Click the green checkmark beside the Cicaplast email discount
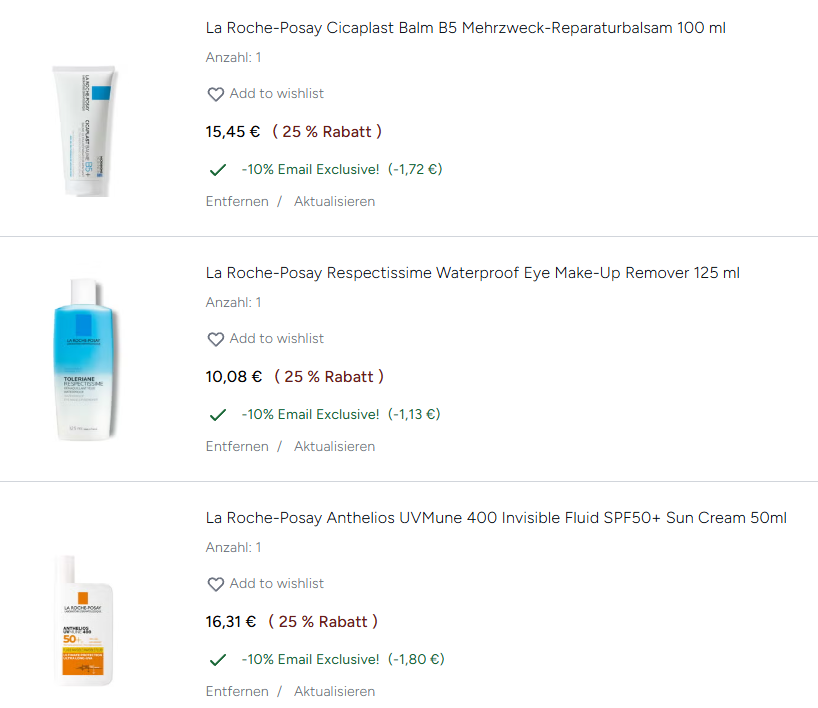Screen dimensions: 818x708 (217, 170)
